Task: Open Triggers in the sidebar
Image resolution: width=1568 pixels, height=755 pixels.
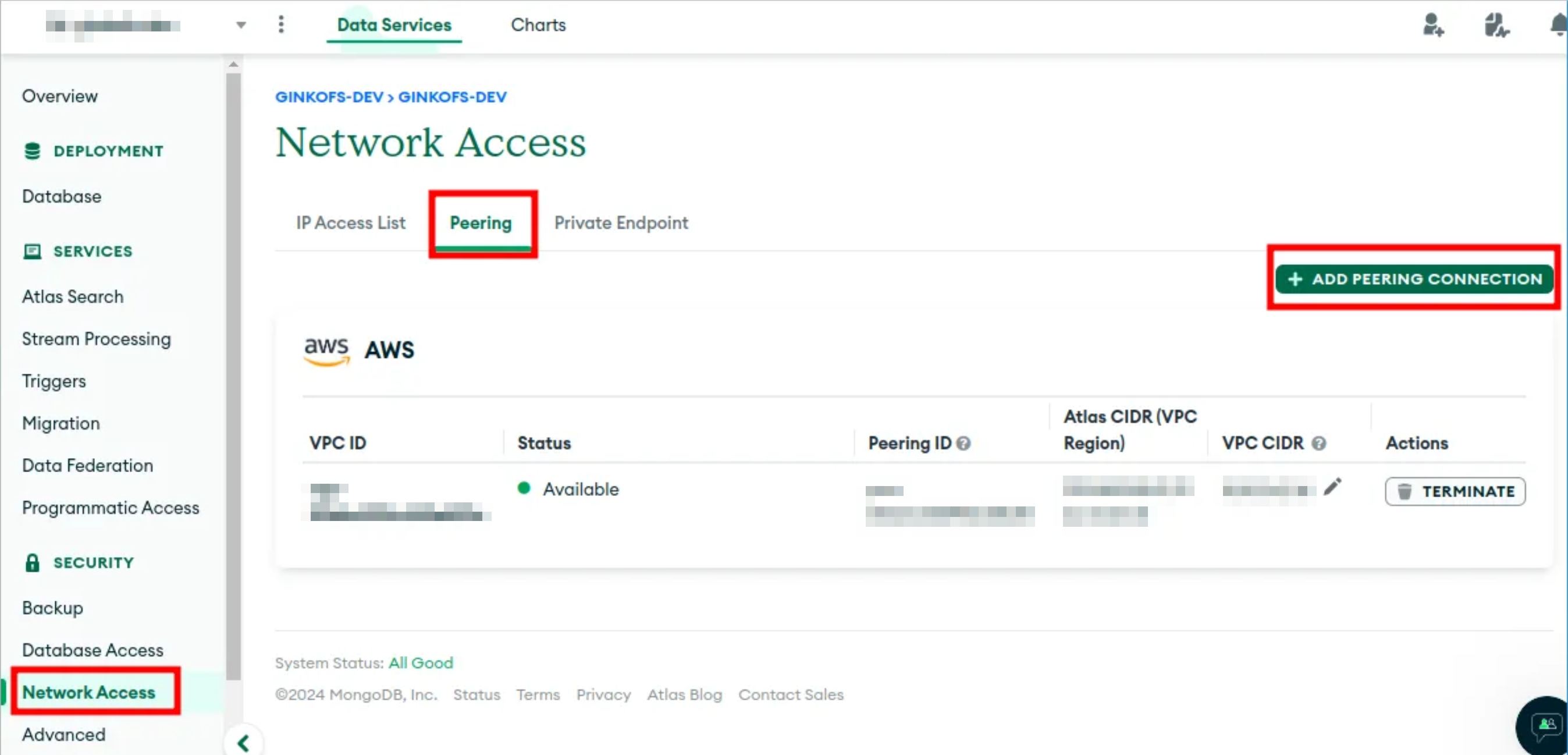Action: (54, 381)
